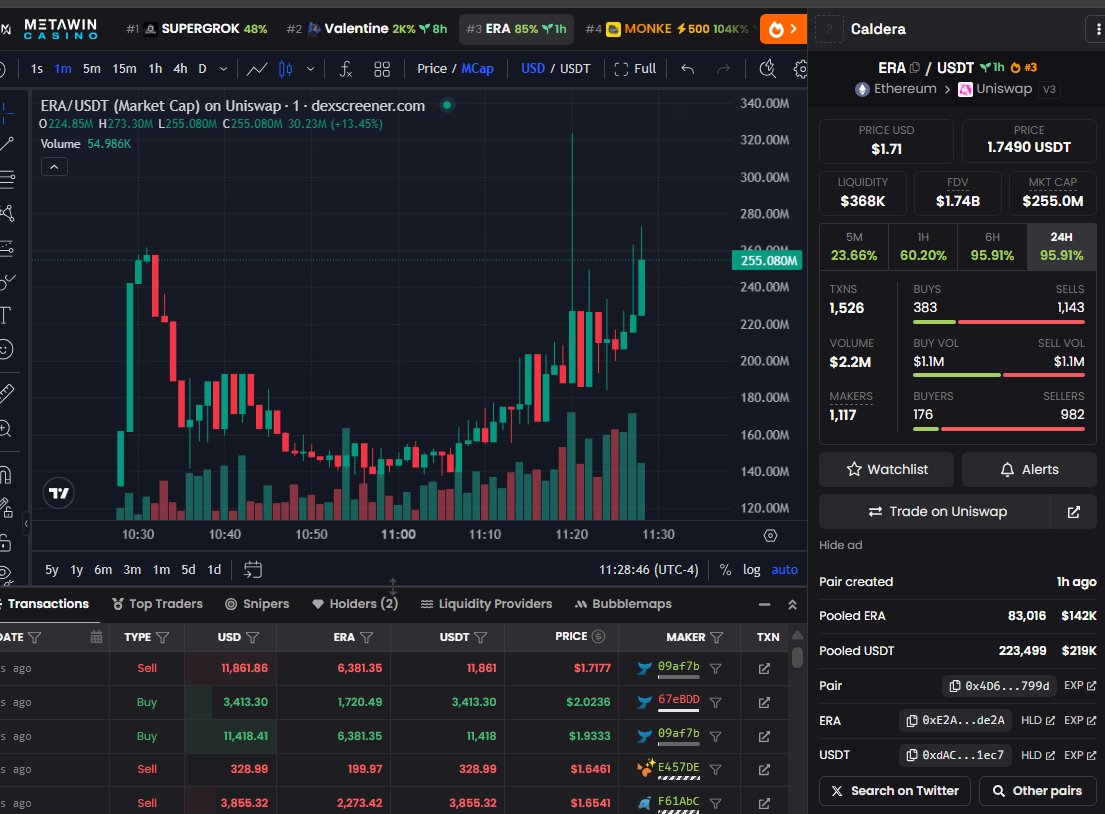Image resolution: width=1105 pixels, height=814 pixels.
Task: Open the Alerts button
Action: (1029, 469)
